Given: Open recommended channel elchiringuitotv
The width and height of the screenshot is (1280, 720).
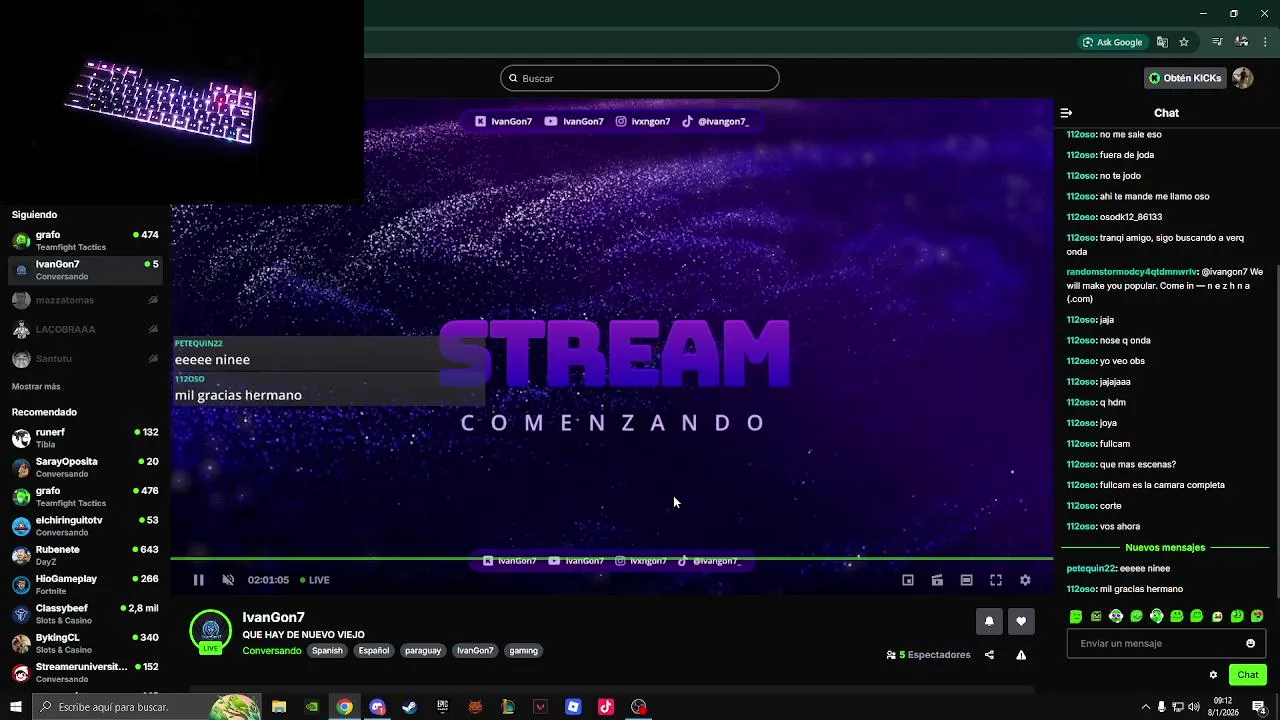Looking at the screenshot, I should point(85,526).
